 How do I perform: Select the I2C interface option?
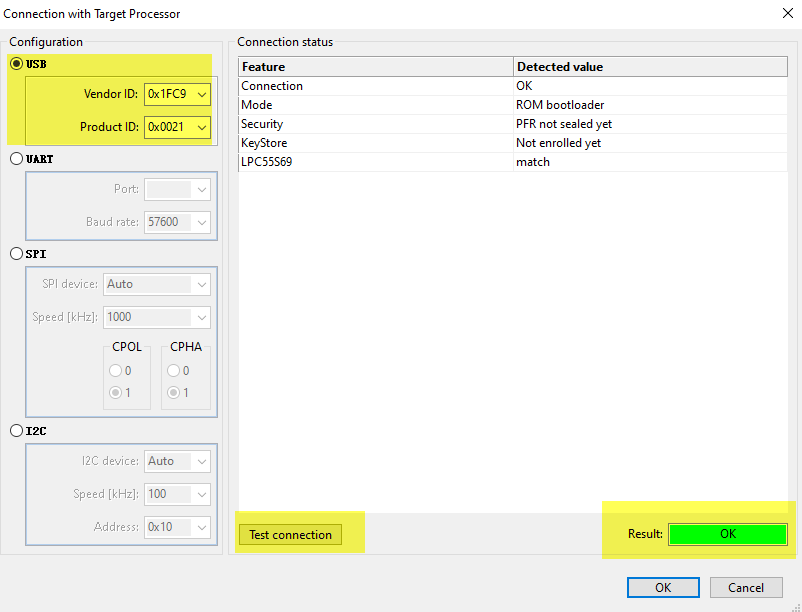pyautogui.click(x=17, y=430)
